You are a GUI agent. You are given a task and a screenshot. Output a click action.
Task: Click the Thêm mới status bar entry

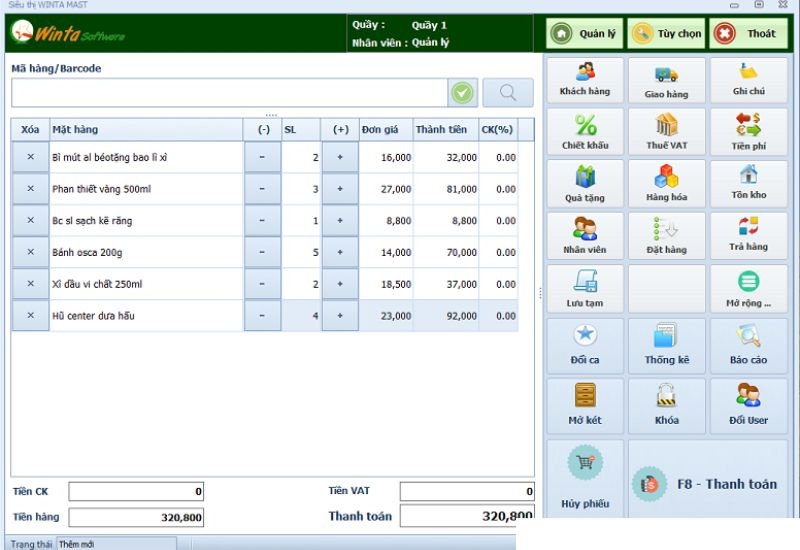(x=116, y=544)
